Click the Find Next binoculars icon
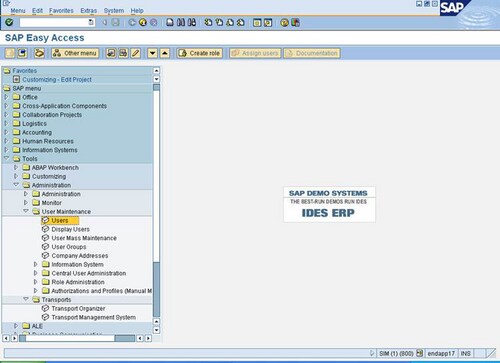Viewport: 500px width, 363px height. 192,22
